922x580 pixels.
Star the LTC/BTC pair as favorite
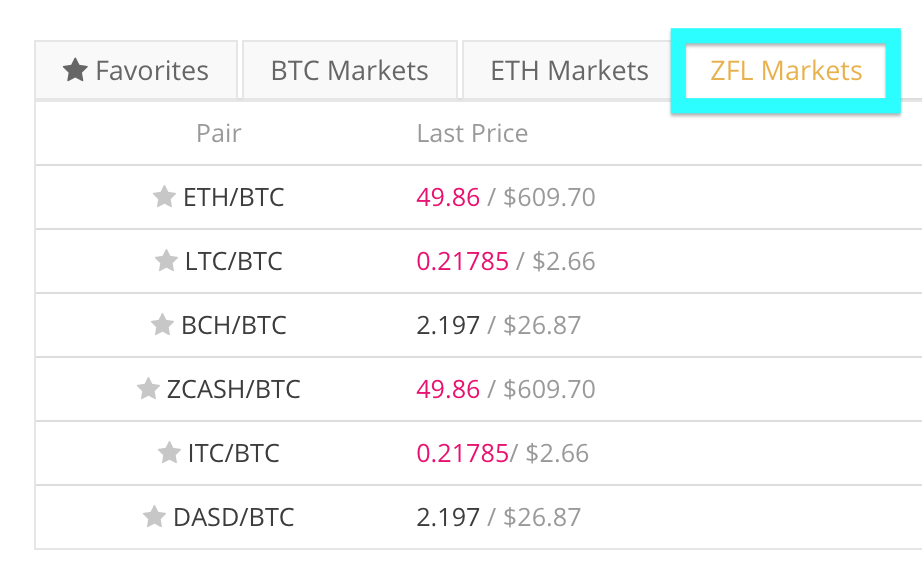coord(166,261)
